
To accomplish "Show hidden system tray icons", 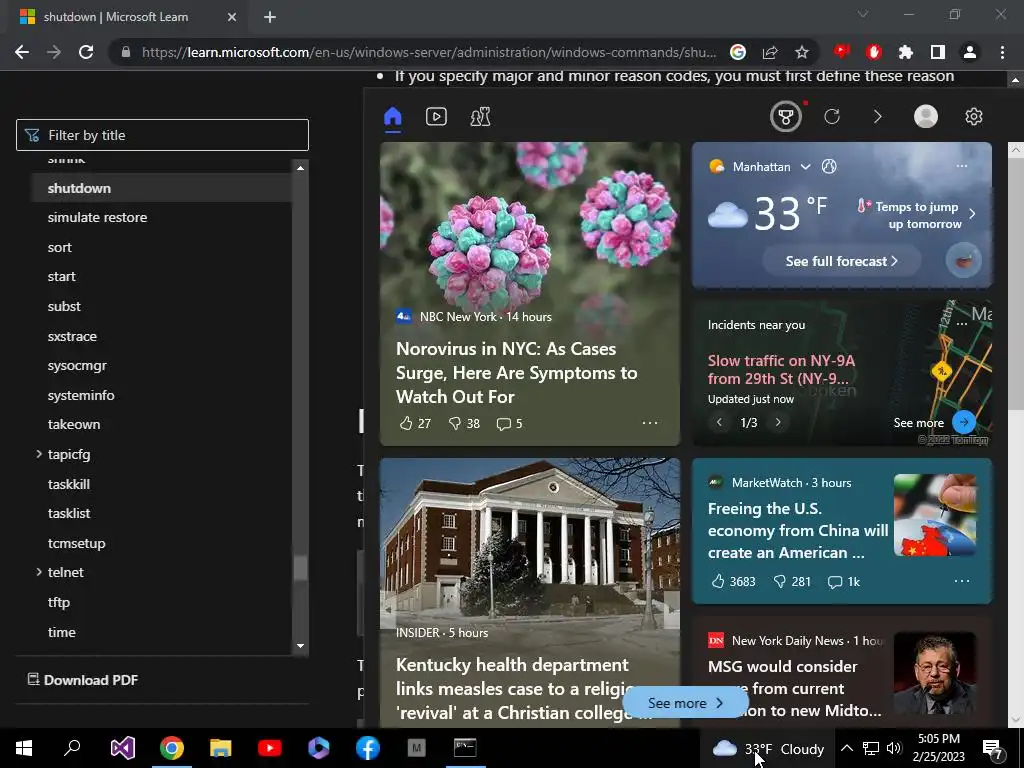I will [x=846, y=748].
